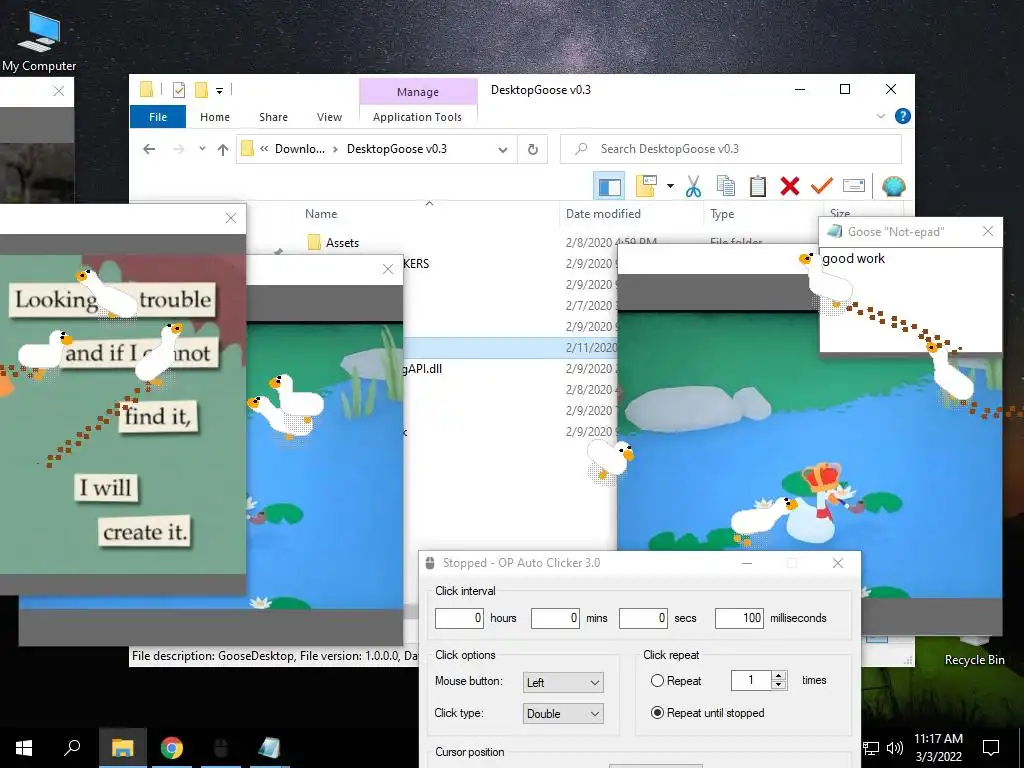Click the rename icon in Explorer toolbar

point(854,186)
